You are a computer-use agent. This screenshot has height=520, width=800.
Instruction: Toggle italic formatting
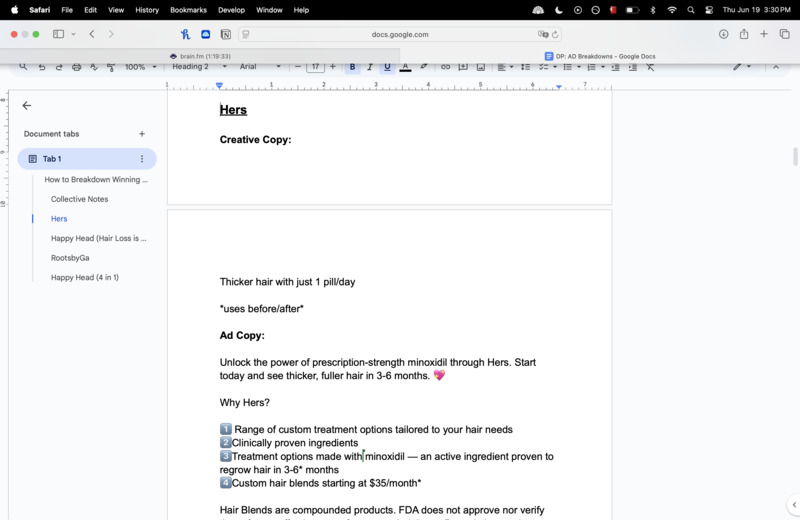click(x=370, y=67)
